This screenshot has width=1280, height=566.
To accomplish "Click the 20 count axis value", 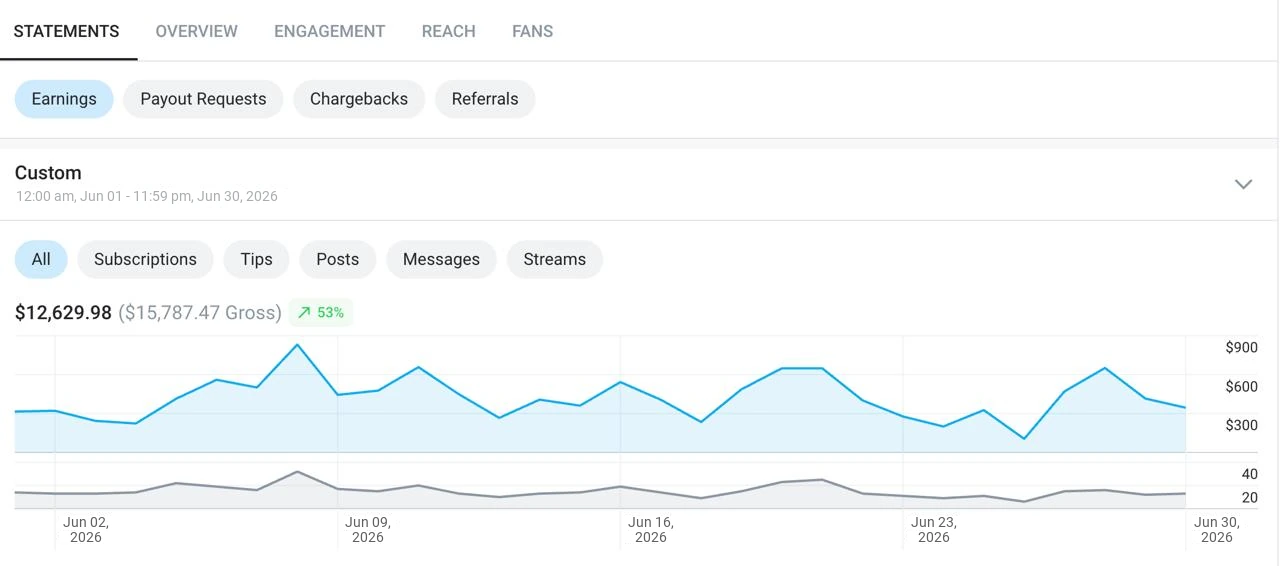I will (x=1249, y=497).
